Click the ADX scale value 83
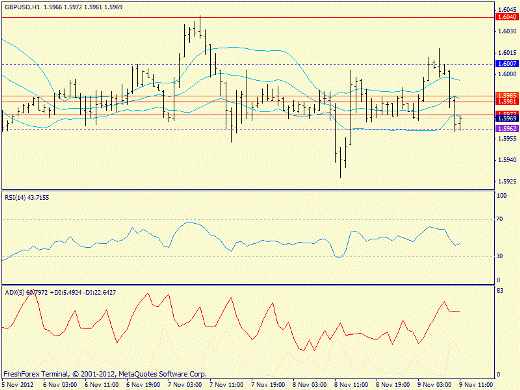Viewport: 520px width, 390px height. tap(500, 291)
